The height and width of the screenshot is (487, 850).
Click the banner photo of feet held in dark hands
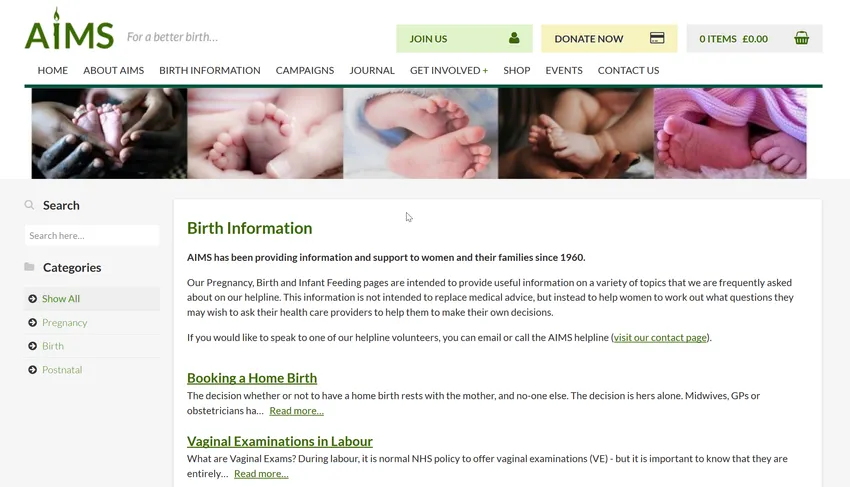(x=109, y=133)
